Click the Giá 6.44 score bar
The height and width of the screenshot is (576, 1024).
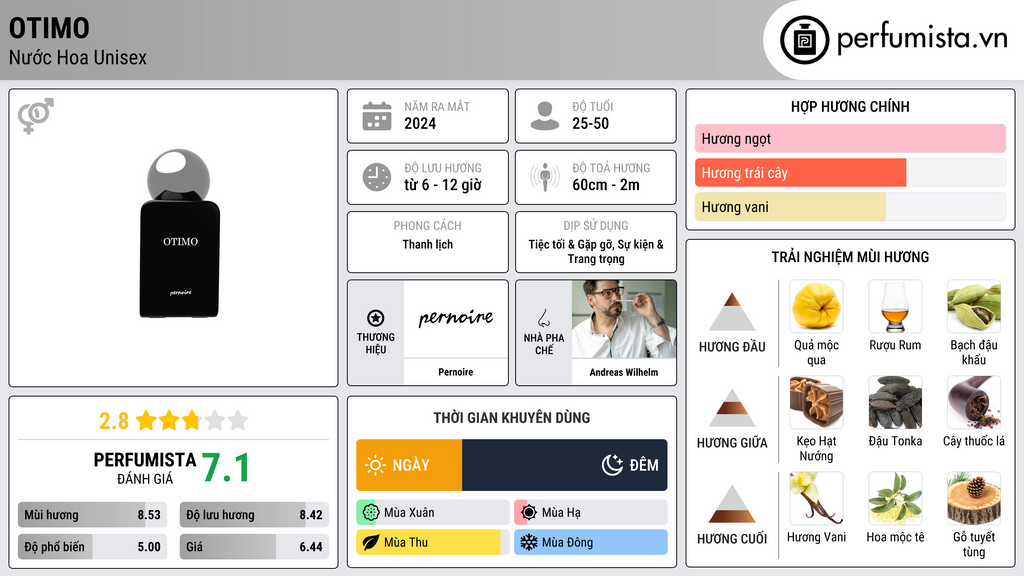[254, 547]
